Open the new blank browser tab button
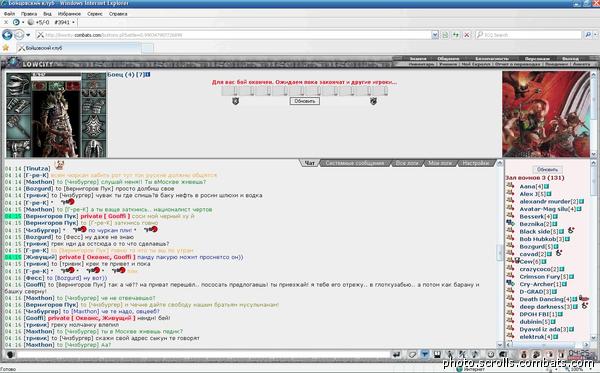The image size is (600, 373). click(x=147, y=48)
